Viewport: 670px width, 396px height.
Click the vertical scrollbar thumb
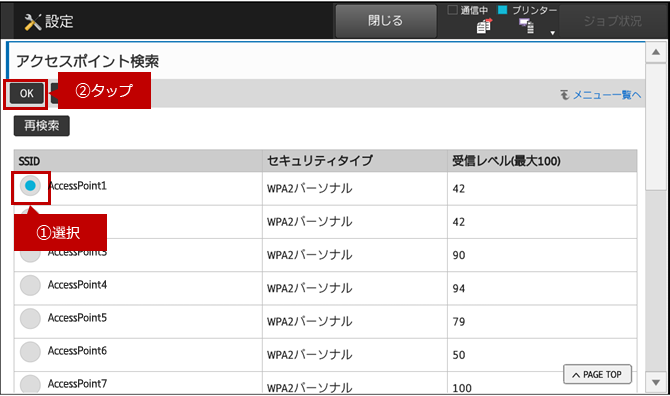pyautogui.click(x=656, y=126)
